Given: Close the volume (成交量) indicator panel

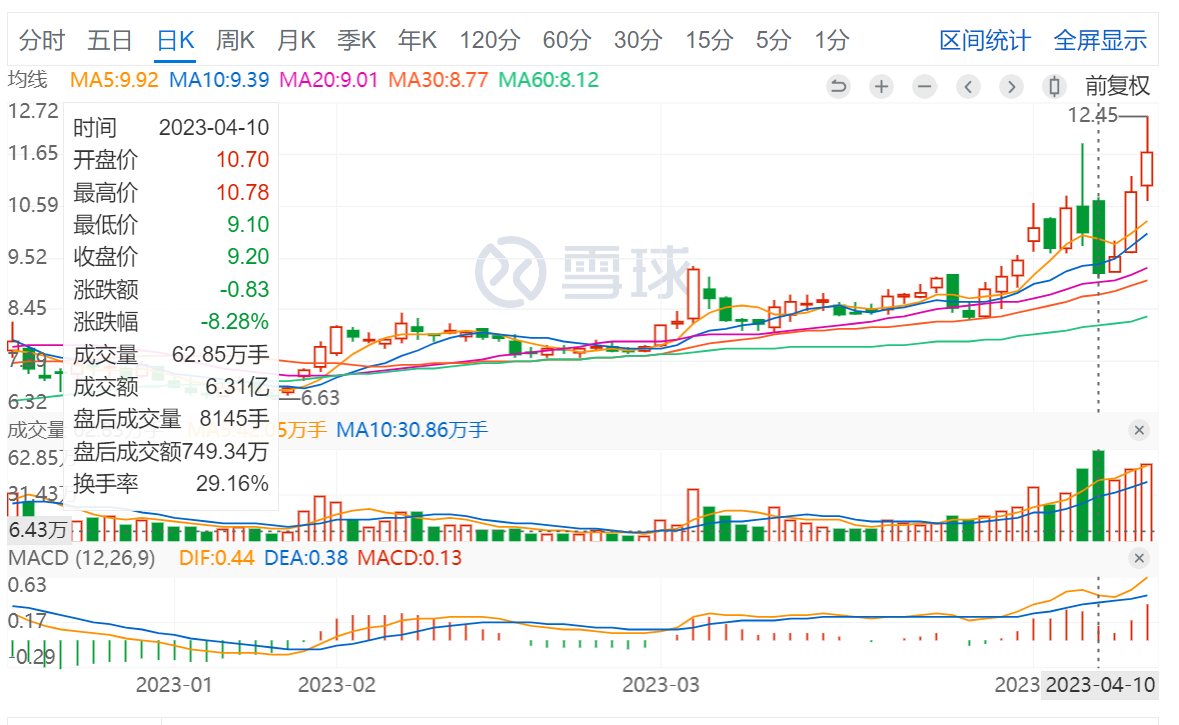Looking at the screenshot, I should (1139, 430).
